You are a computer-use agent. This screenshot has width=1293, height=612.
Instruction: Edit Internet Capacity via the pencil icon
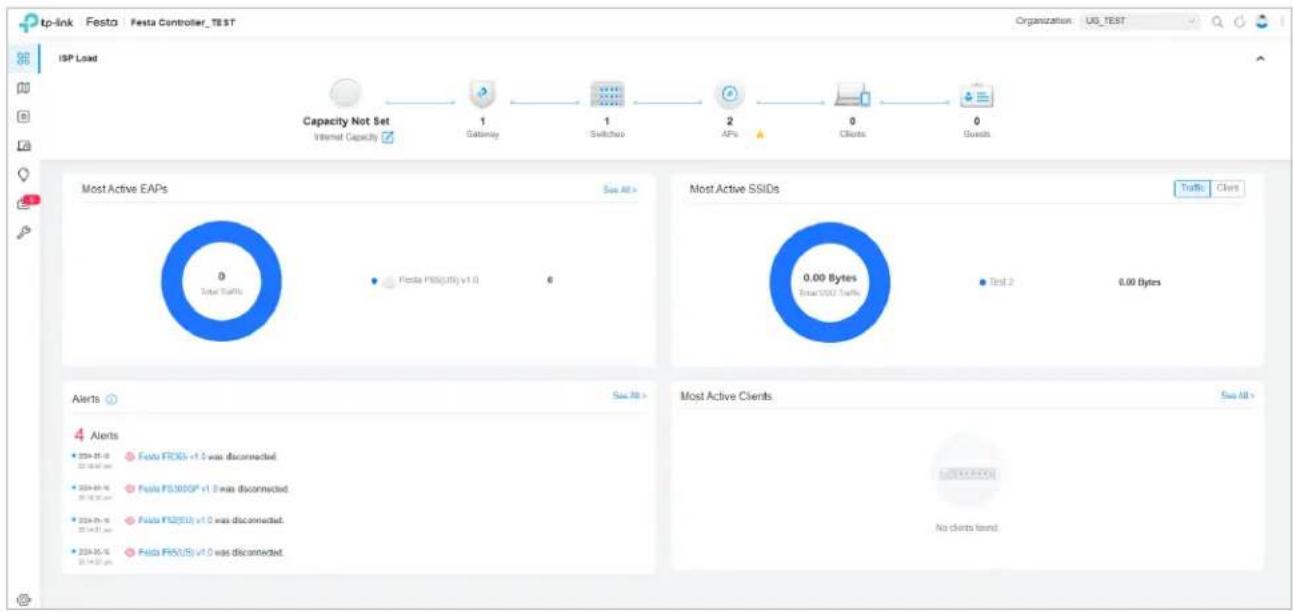coord(389,138)
